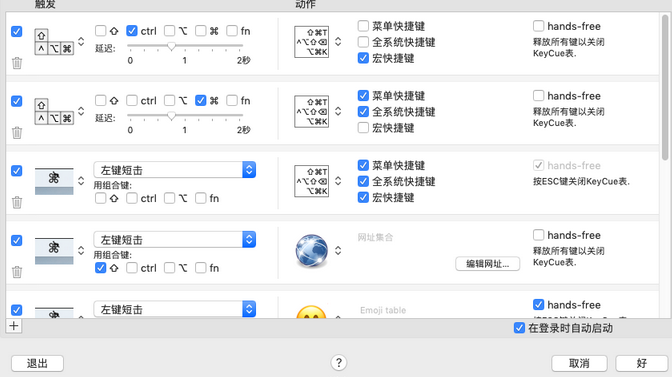The width and height of the screenshot is (672, 377).
Task: Click trash icon of third trigger row
Action: pyautogui.click(x=17, y=202)
